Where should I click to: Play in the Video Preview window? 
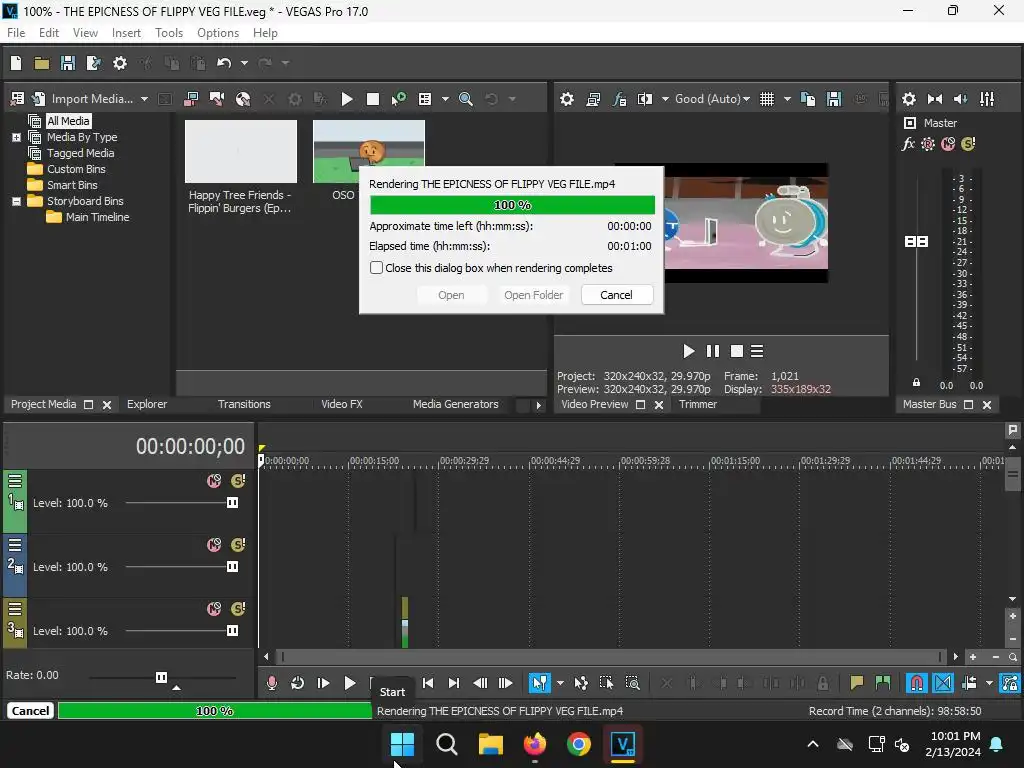(x=688, y=351)
